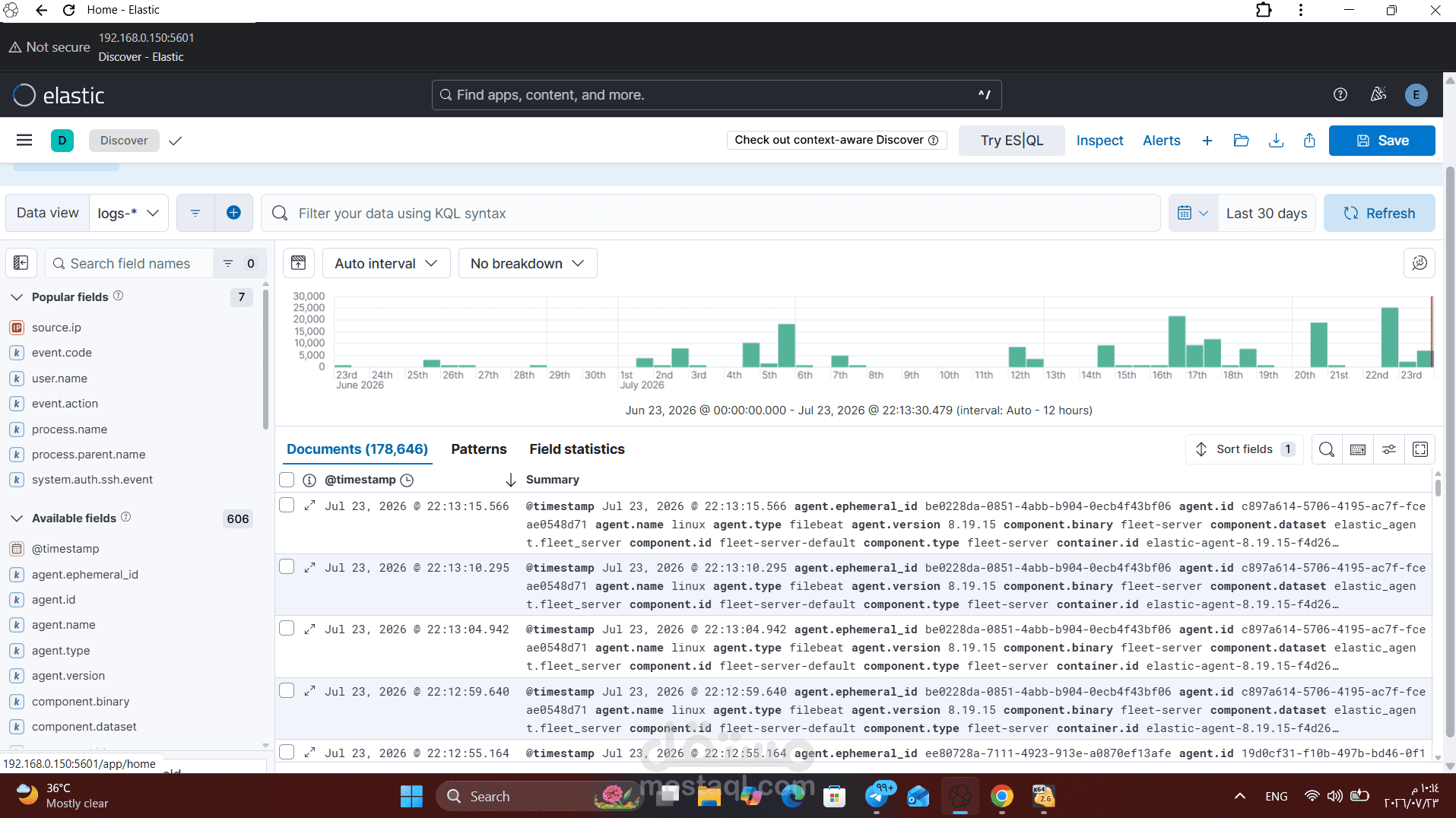Open the logs-* data view dropdown
Image resolution: width=1456 pixels, height=818 pixels.
coord(128,213)
